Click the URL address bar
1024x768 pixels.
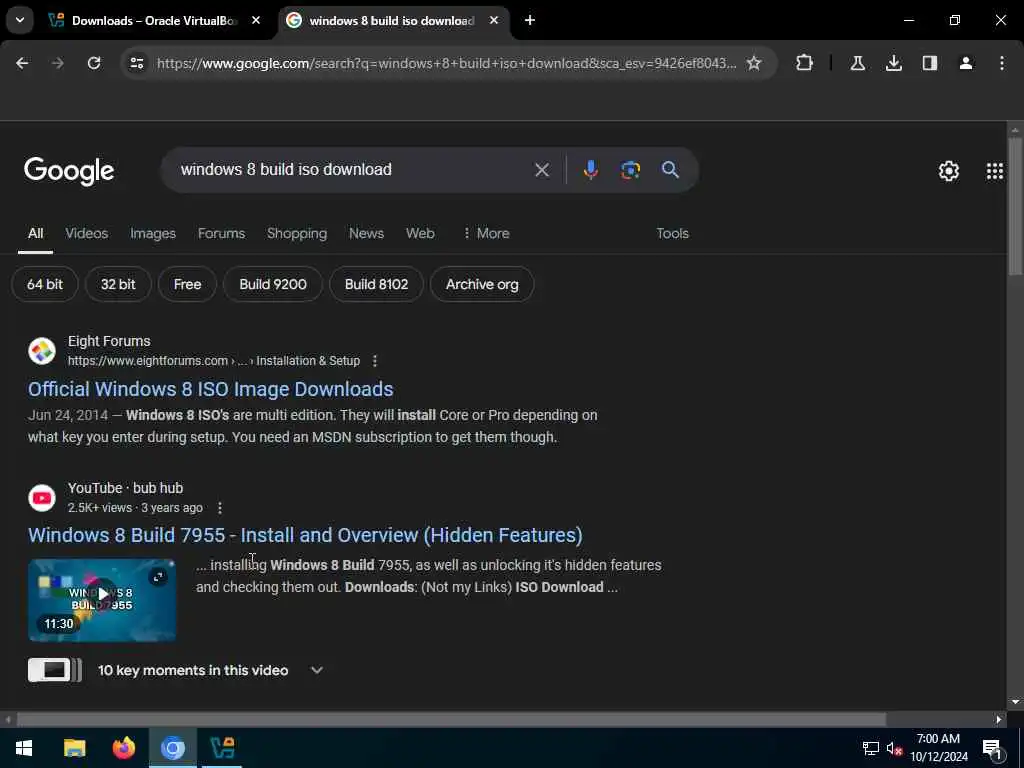[x=446, y=63]
